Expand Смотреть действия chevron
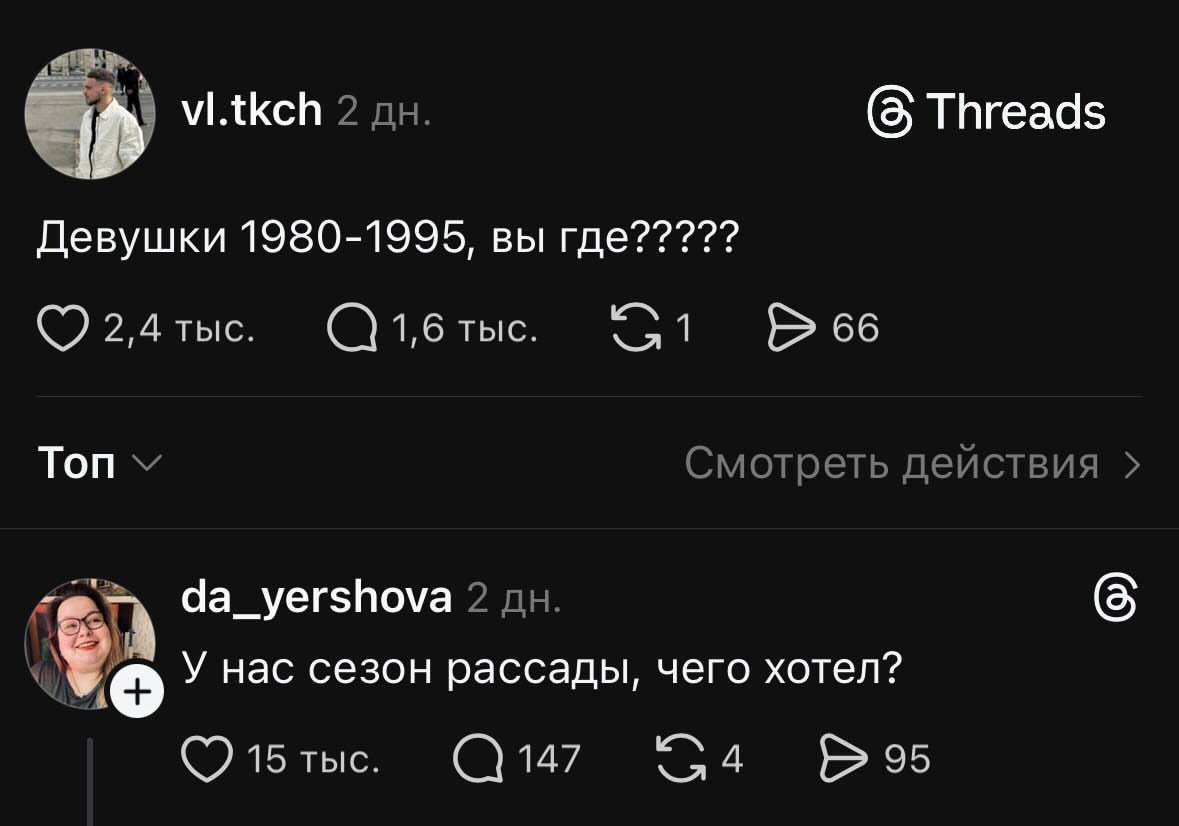Screen dimensions: 1179x826 point(1132,463)
